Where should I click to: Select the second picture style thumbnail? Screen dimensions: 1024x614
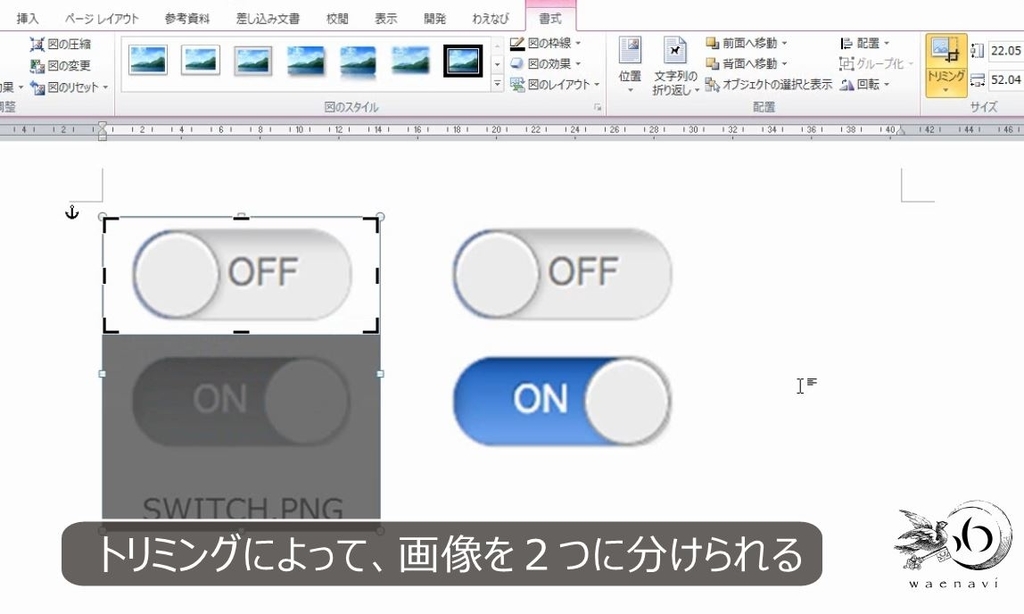(x=200, y=60)
